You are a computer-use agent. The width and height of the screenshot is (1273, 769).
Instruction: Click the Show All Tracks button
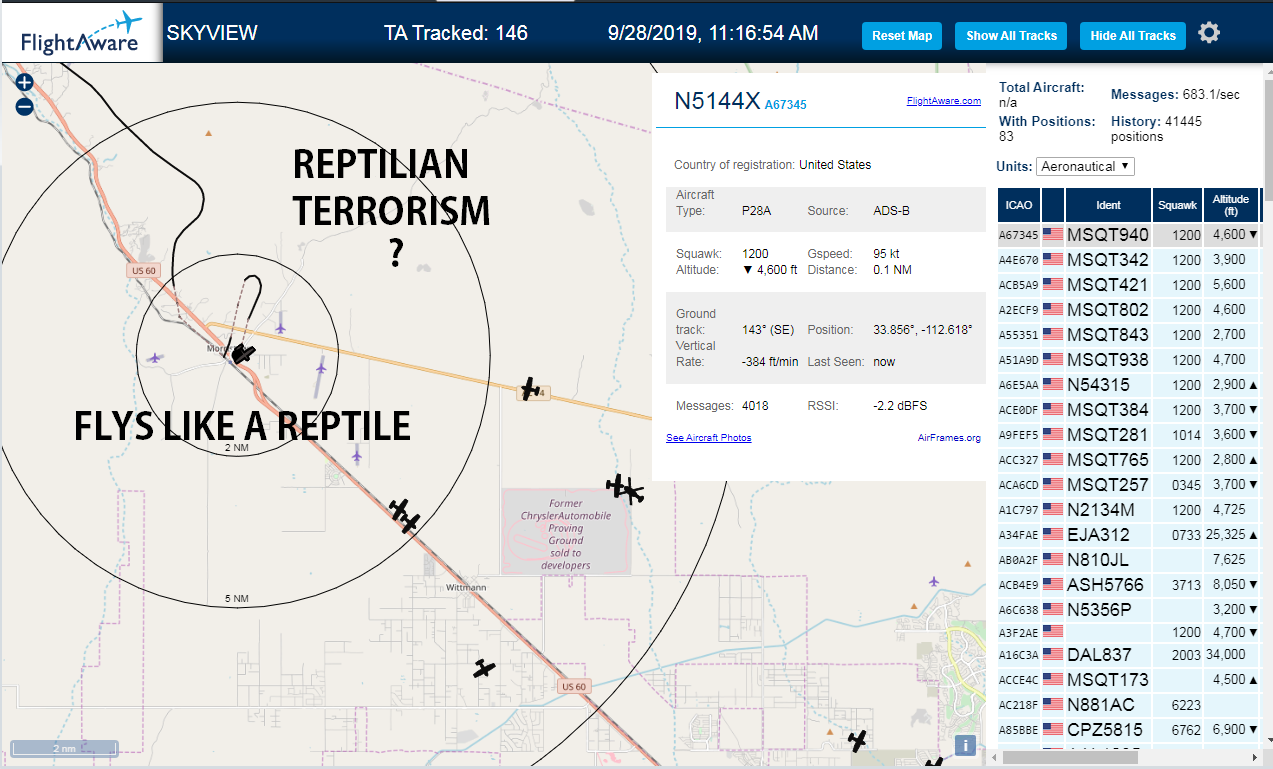click(1011, 36)
